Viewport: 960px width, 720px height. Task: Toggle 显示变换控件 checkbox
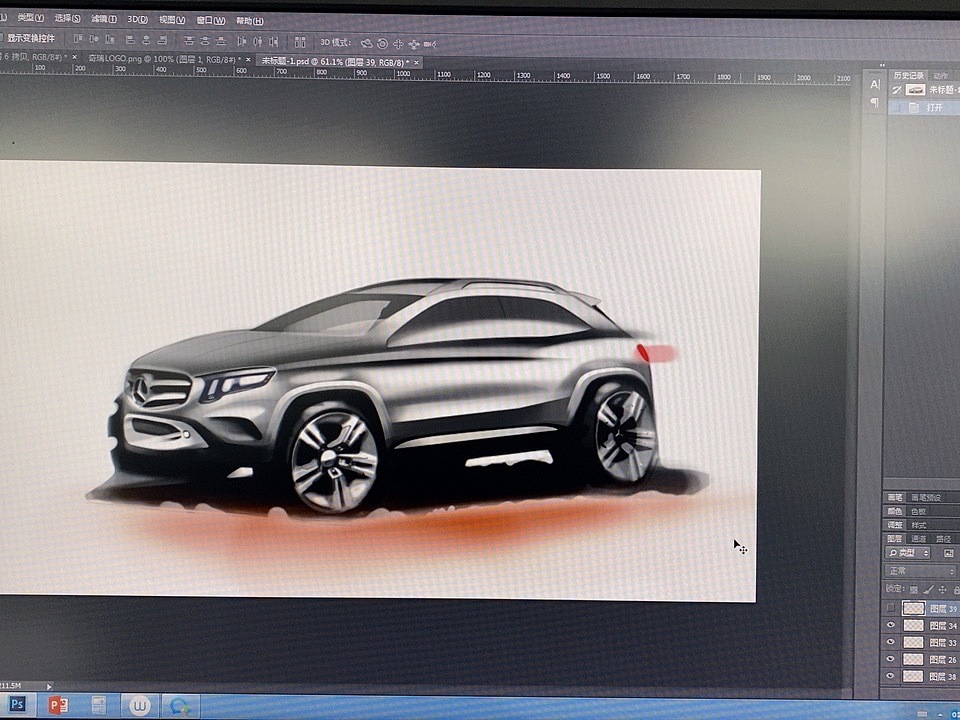pos(2,38)
